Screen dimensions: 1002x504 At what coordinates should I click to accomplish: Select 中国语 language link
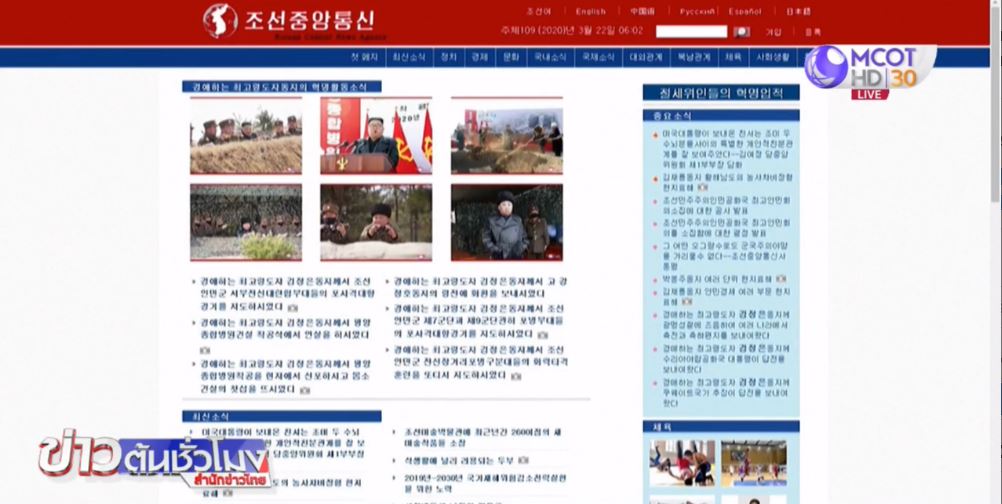point(642,12)
